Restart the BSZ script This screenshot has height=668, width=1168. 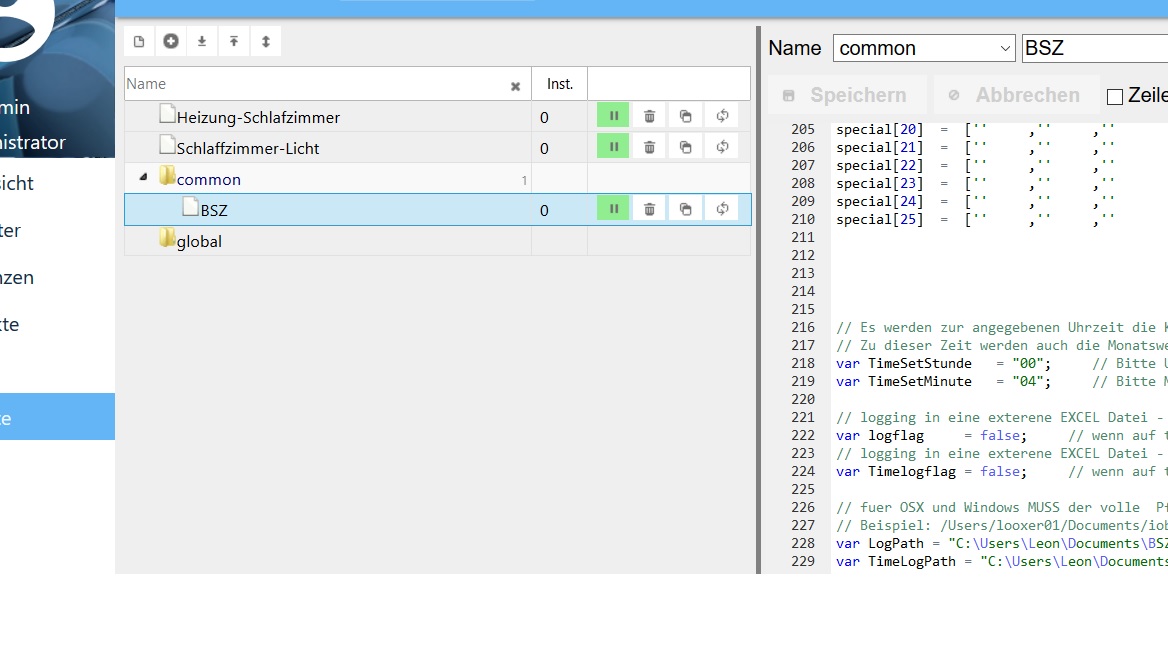coord(723,209)
